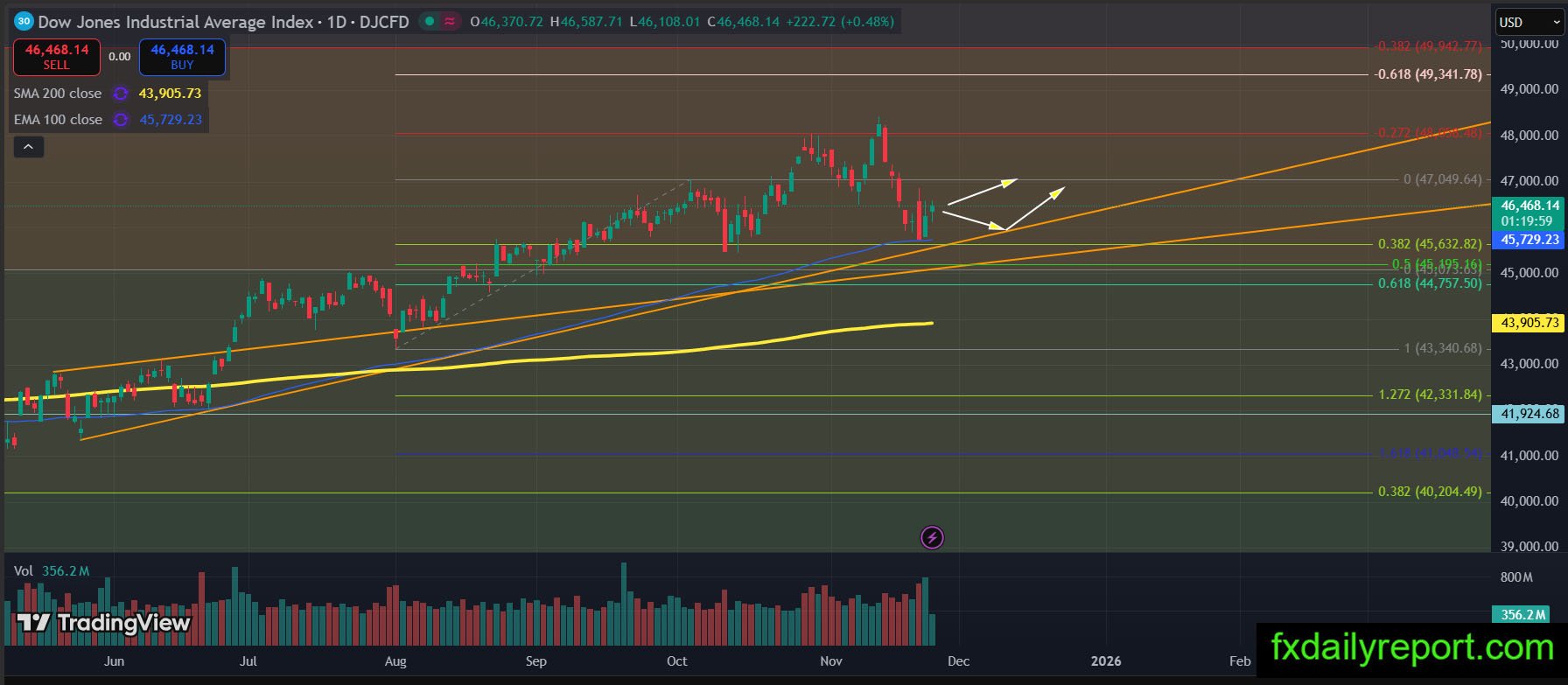The image size is (1568, 685).
Task: Click the SMA 200 value in the legend
Action: 170,94
